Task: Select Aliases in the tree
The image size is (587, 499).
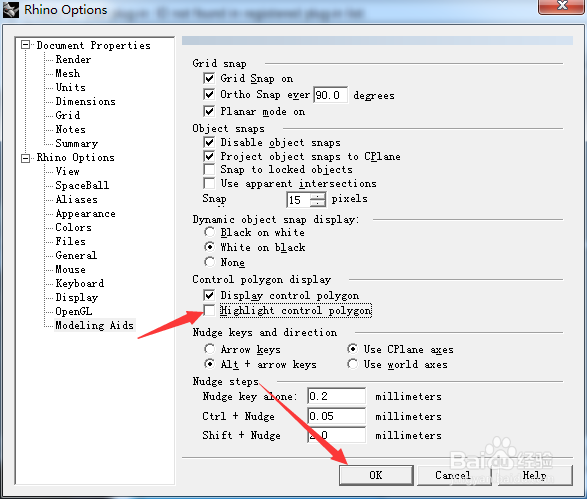Action: click(x=76, y=200)
